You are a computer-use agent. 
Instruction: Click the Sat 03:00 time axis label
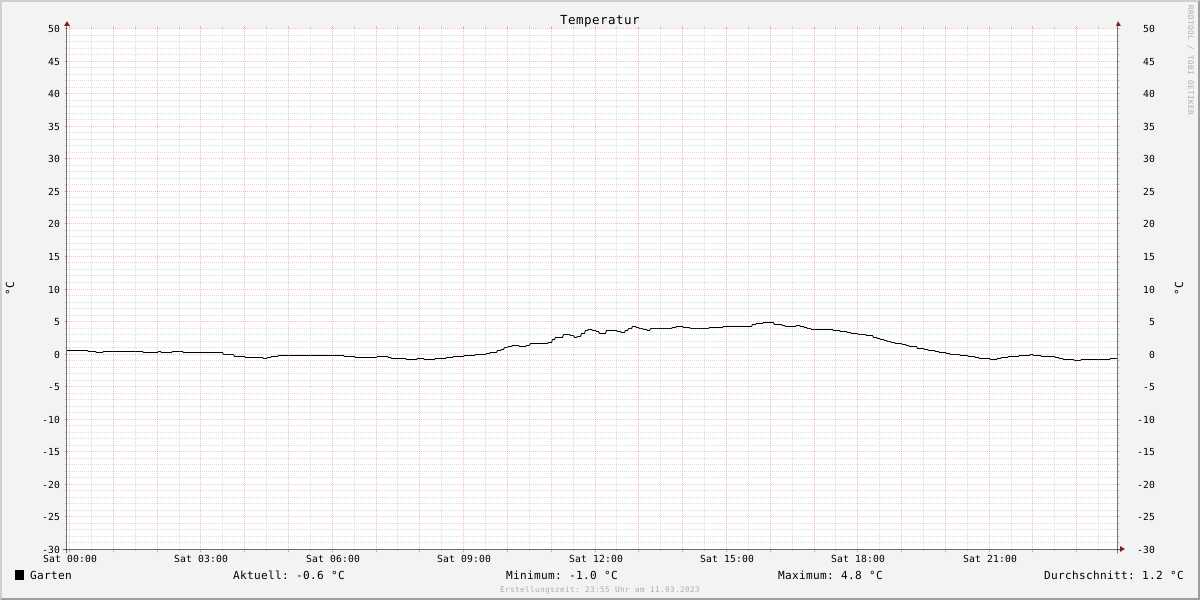point(201,559)
